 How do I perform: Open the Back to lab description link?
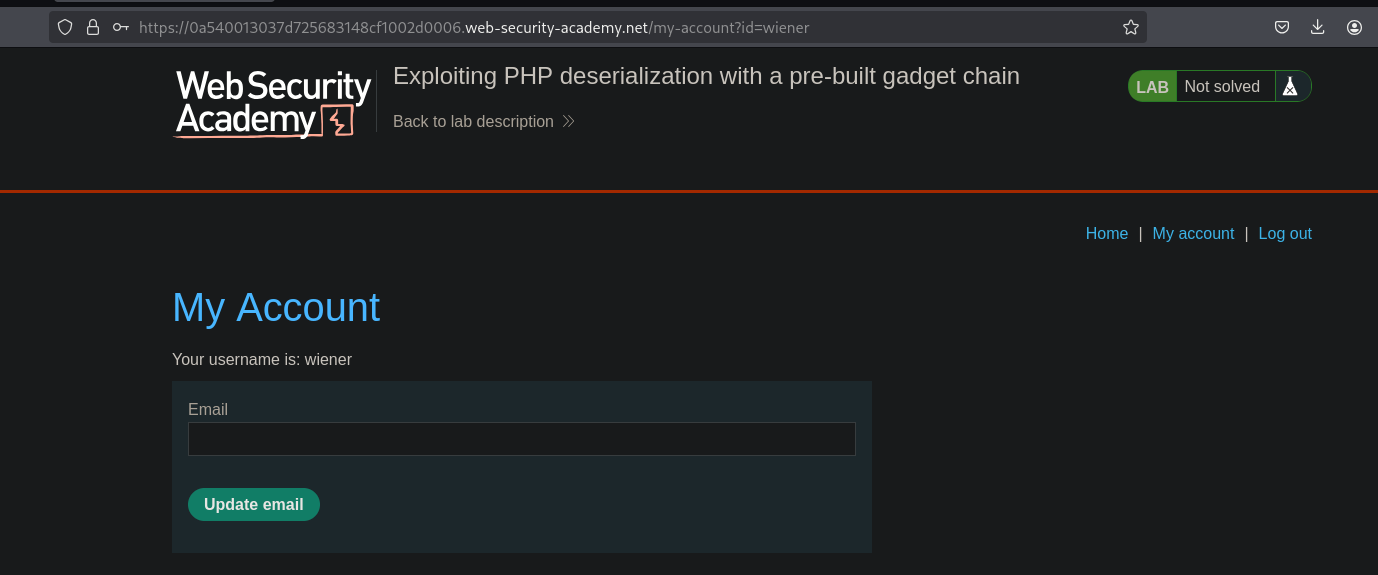(x=473, y=122)
